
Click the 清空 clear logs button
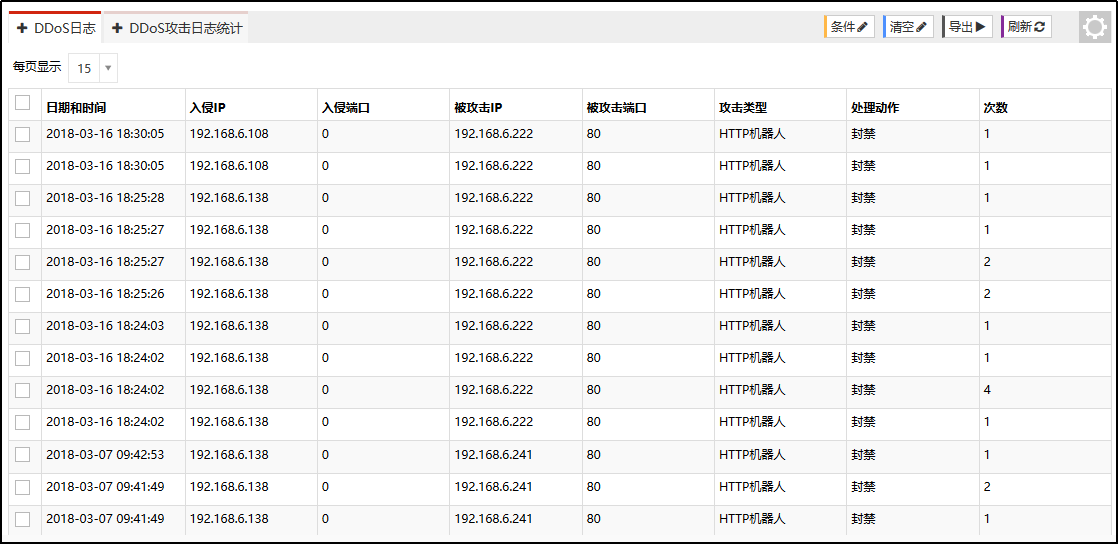[x=908, y=27]
